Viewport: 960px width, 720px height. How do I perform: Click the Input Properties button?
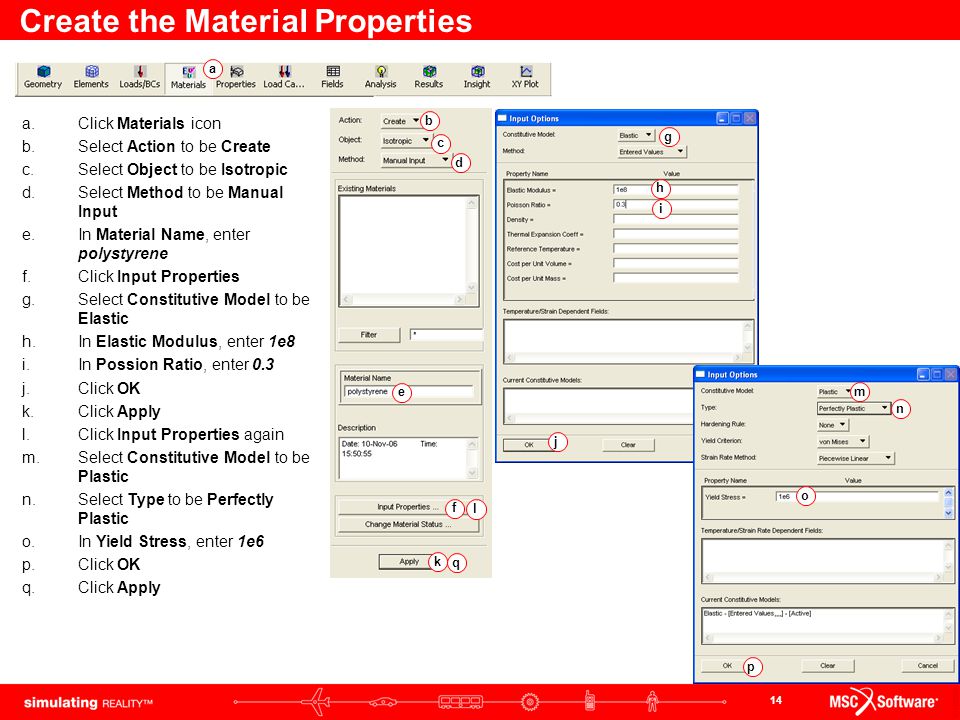coord(408,507)
